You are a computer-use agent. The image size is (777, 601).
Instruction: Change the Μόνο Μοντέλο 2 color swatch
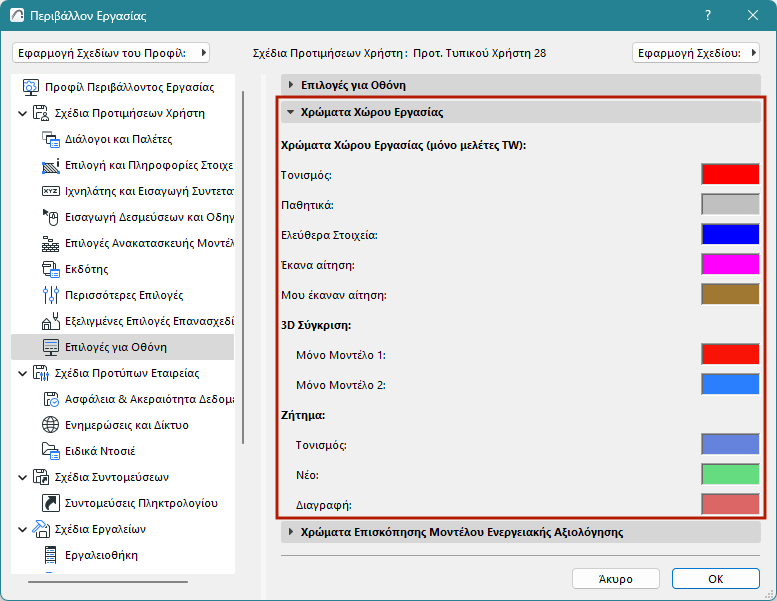[x=730, y=384]
